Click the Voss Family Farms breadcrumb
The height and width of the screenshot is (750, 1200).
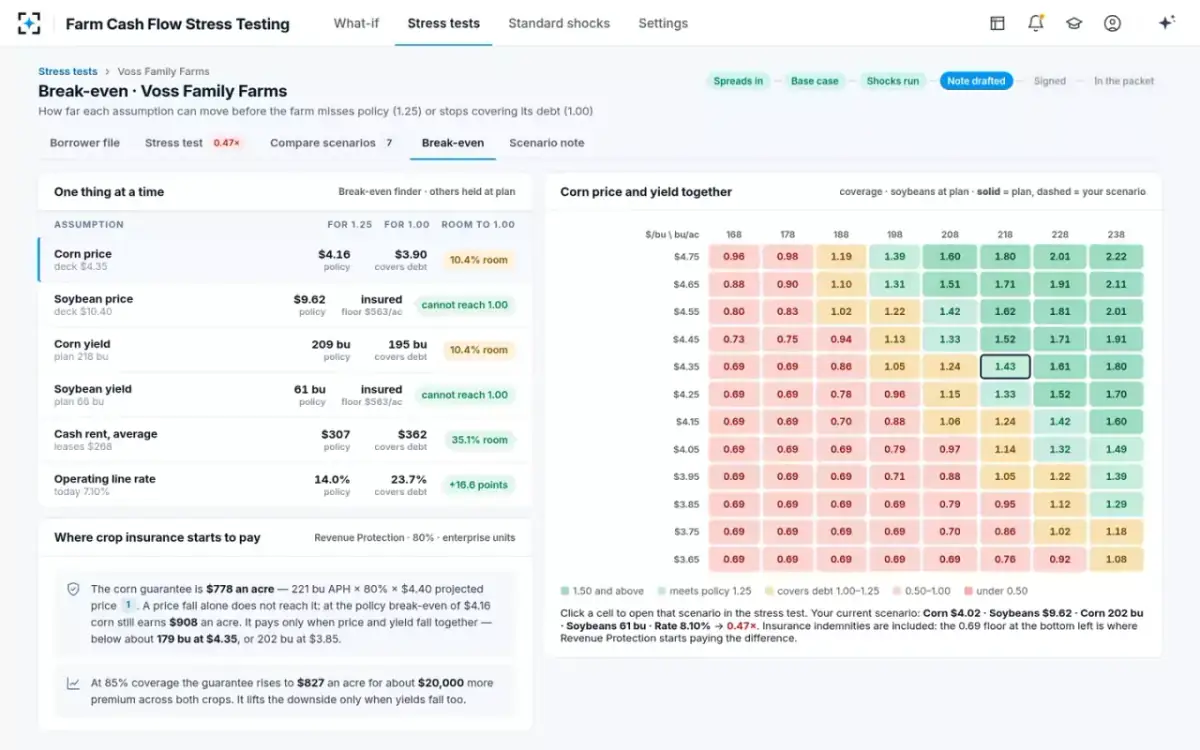point(164,71)
